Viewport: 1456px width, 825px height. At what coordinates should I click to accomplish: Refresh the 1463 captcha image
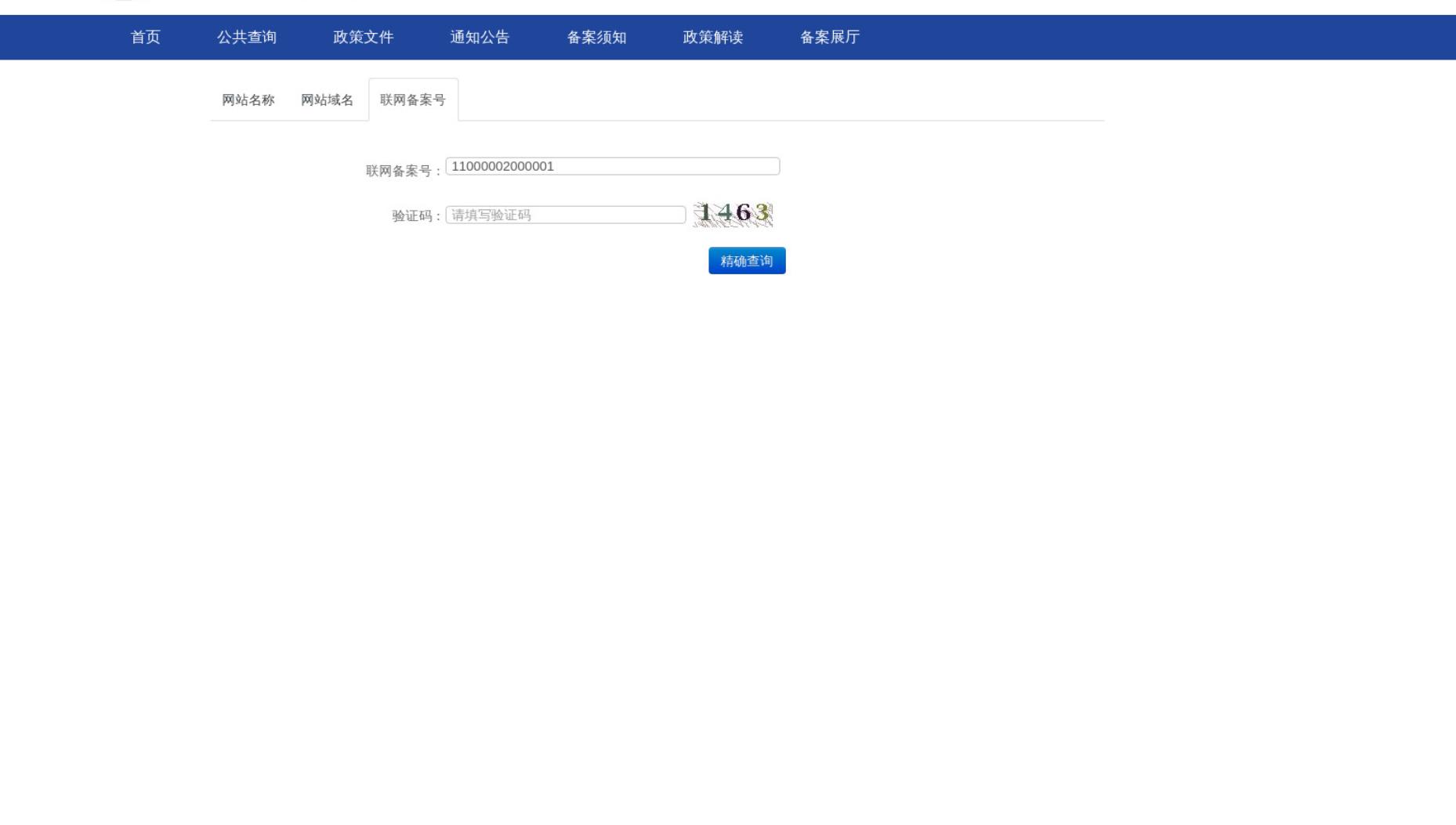click(733, 214)
